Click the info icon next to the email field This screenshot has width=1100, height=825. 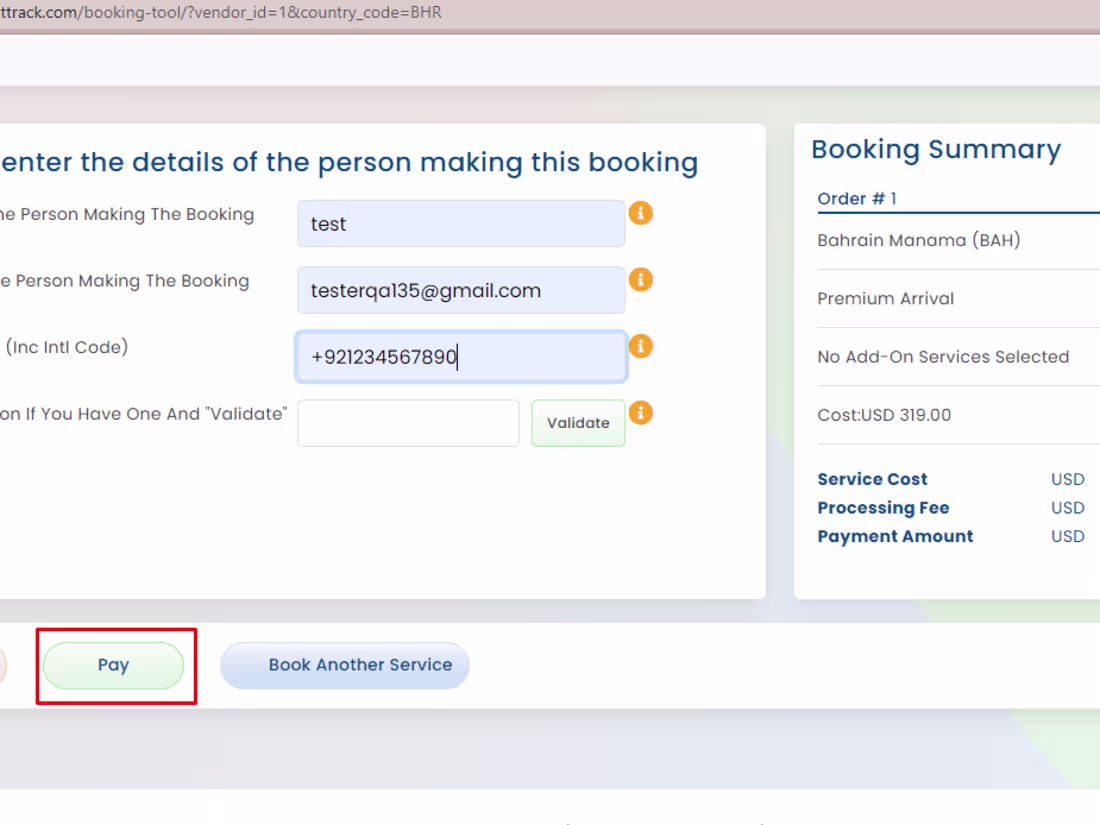click(640, 279)
